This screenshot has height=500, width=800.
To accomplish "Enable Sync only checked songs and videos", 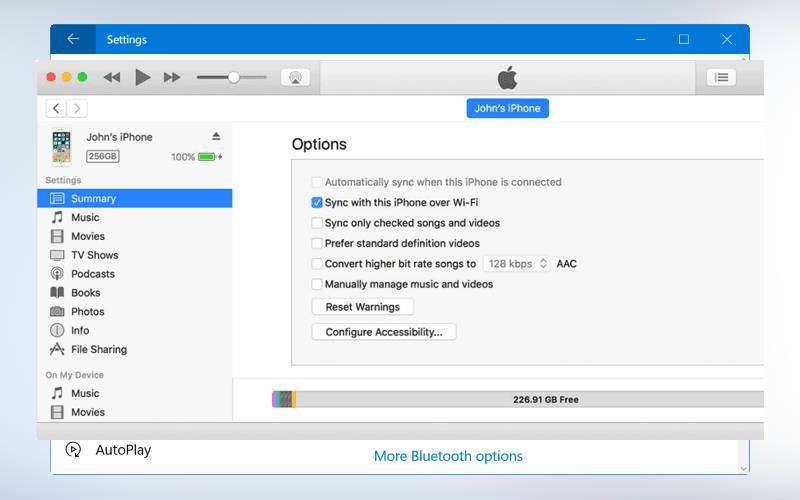I will (317, 223).
